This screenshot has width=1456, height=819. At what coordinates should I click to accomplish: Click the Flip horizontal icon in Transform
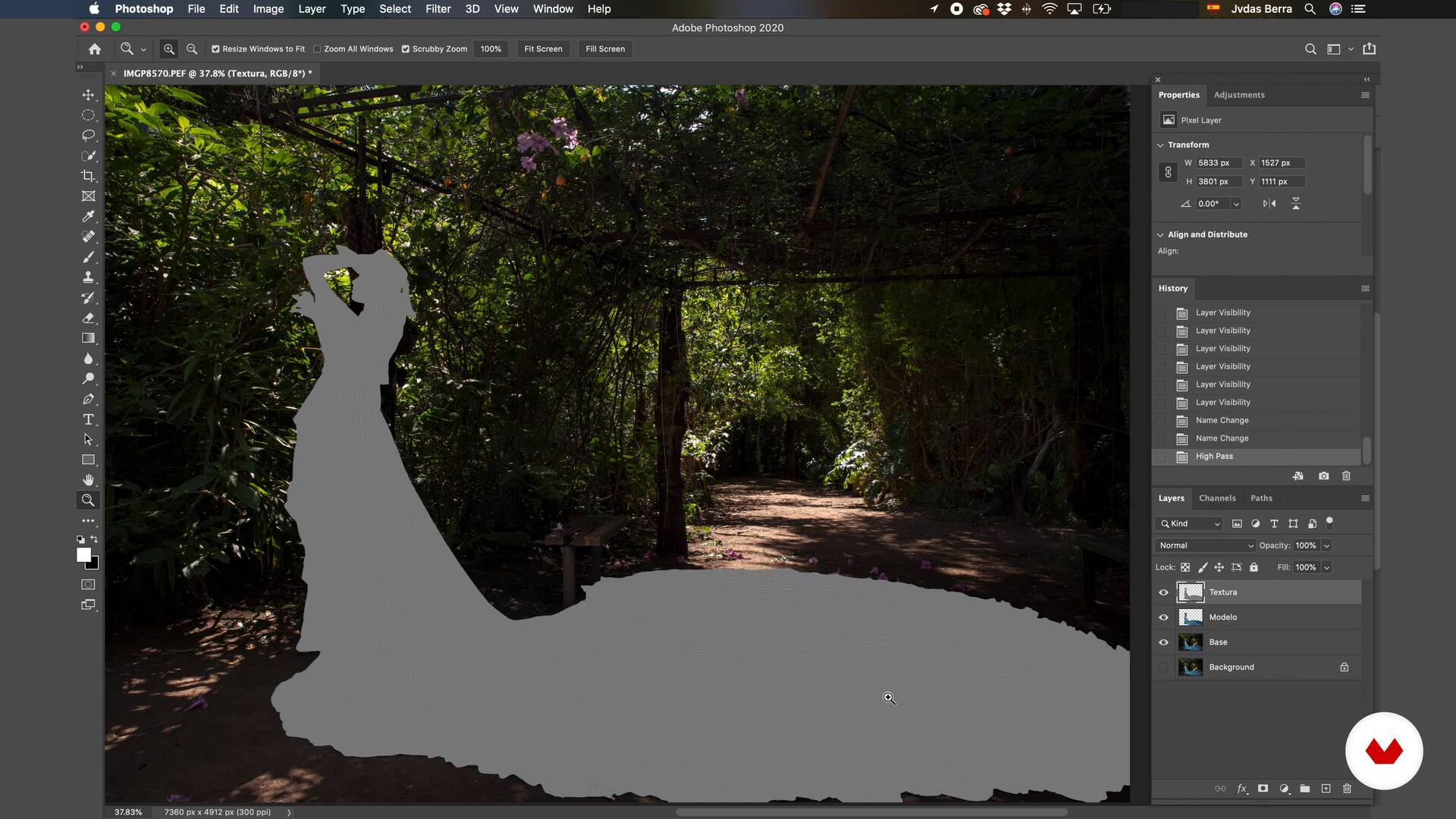[x=1269, y=203]
